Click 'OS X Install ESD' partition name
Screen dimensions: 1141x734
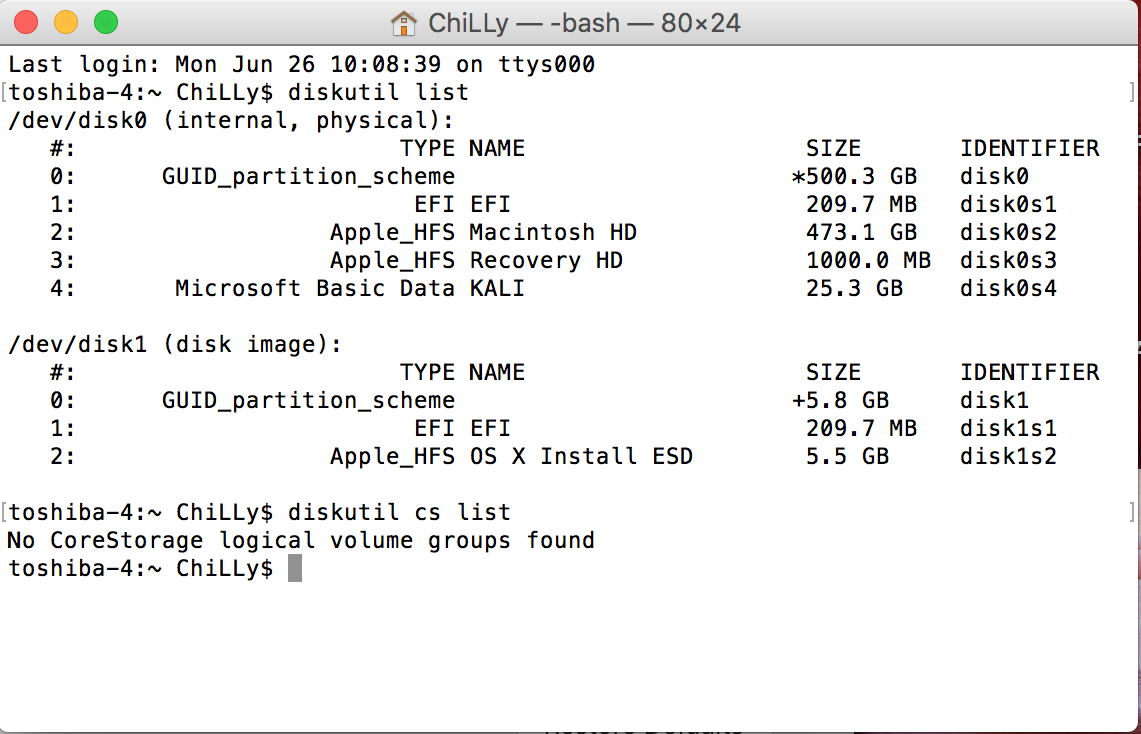581,456
